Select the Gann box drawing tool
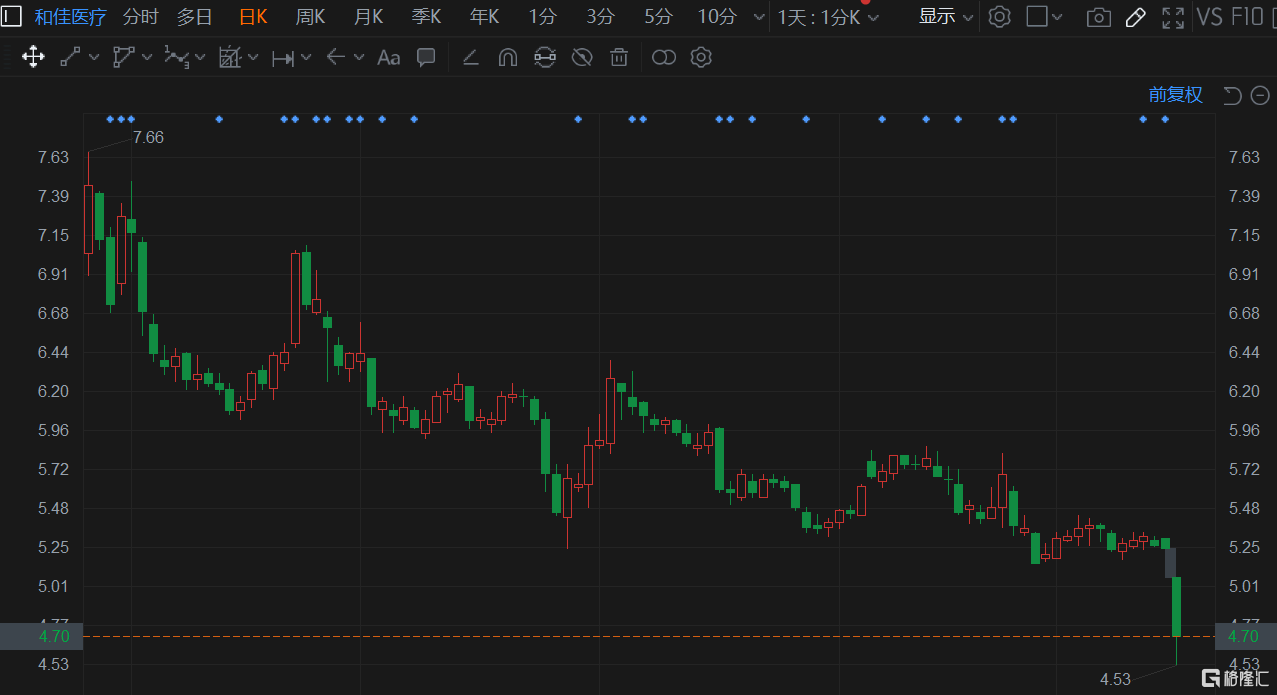The height and width of the screenshot is (695, 1277). 230,57
